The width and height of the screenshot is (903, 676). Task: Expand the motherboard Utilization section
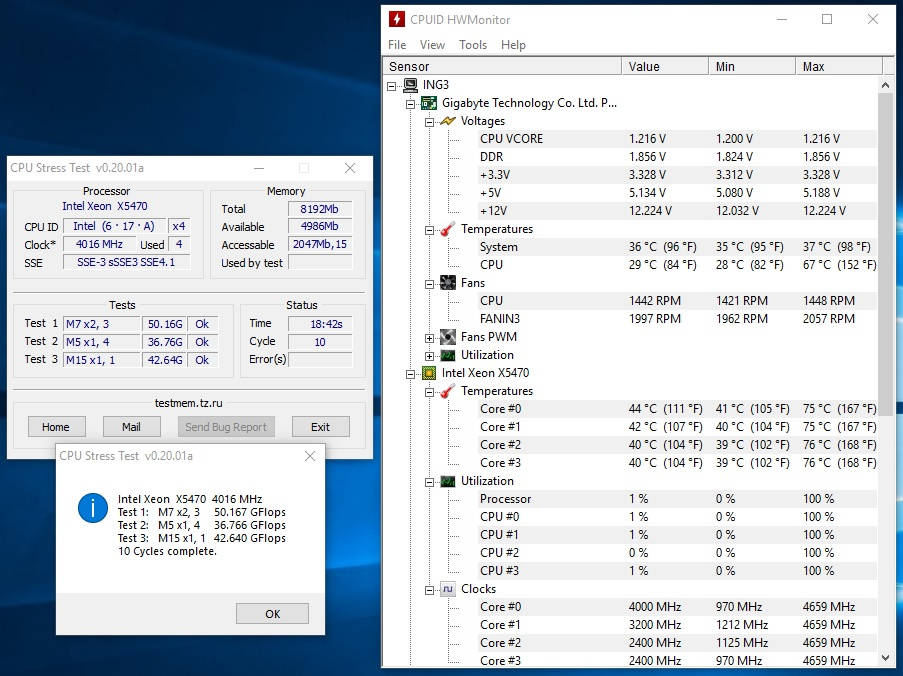click(x=429, y=356)
